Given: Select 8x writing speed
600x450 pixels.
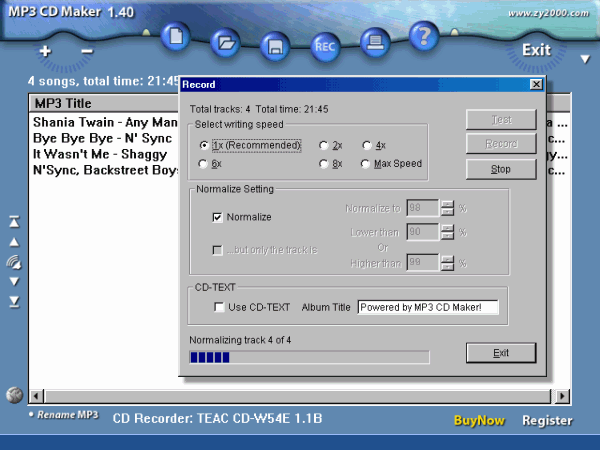Looking at the screenshot, I should click(x=331, y=164).
